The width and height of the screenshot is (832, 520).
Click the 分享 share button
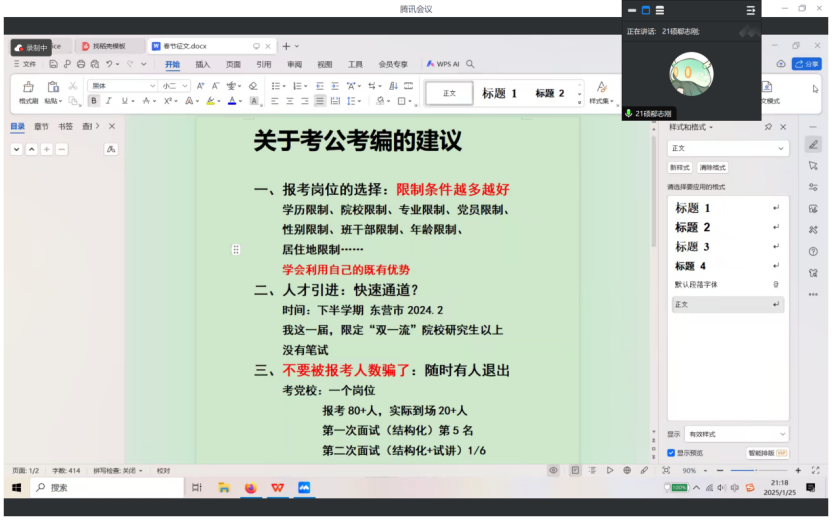(806, 64)
